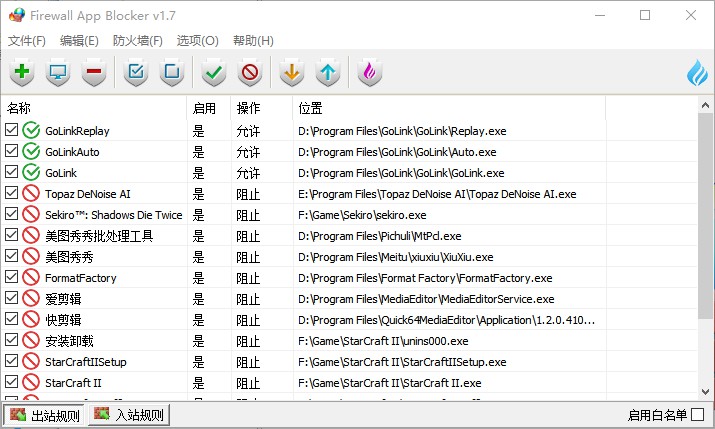Click the monitor add process toolbar icon
Viewport: 715px width, 429px height.
click(x=58, y=72)
